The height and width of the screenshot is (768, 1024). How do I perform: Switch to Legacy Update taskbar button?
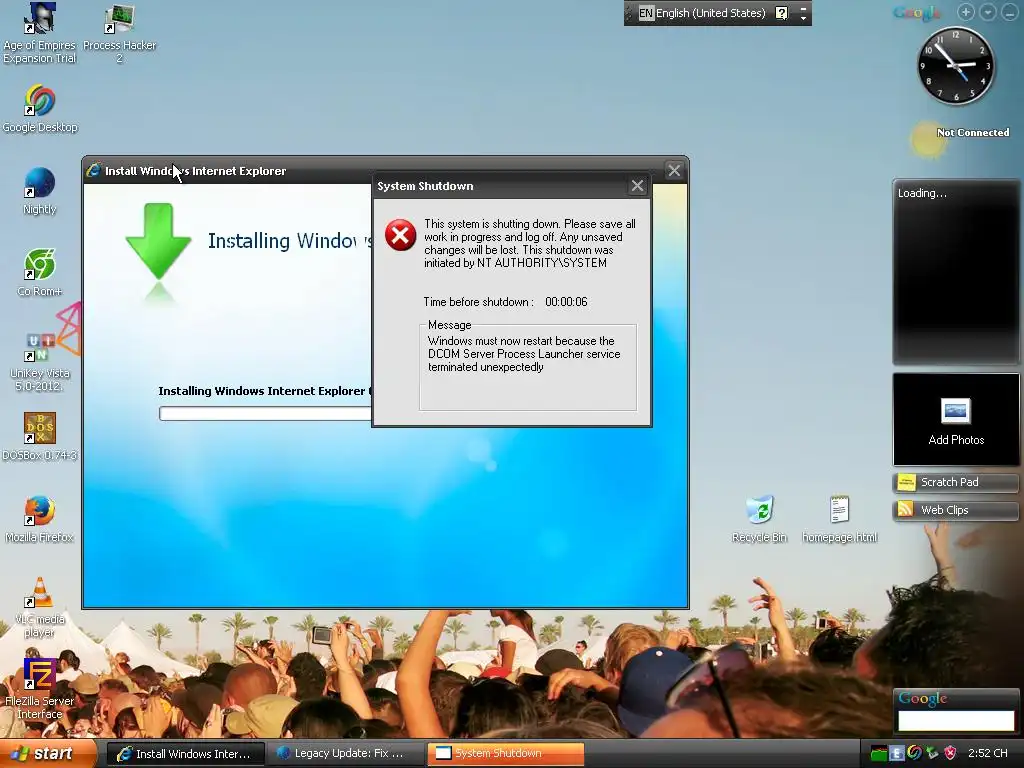[x=345, y=754]
